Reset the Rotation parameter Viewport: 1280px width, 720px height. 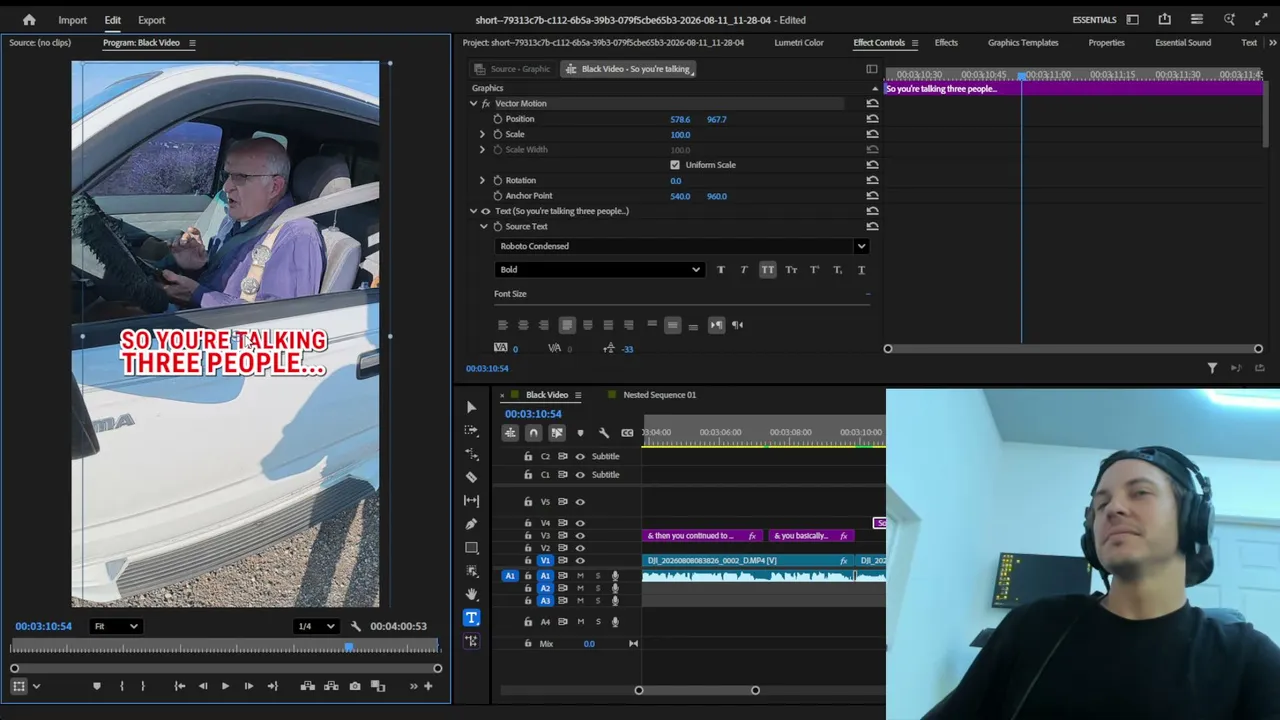pos(872,180)
